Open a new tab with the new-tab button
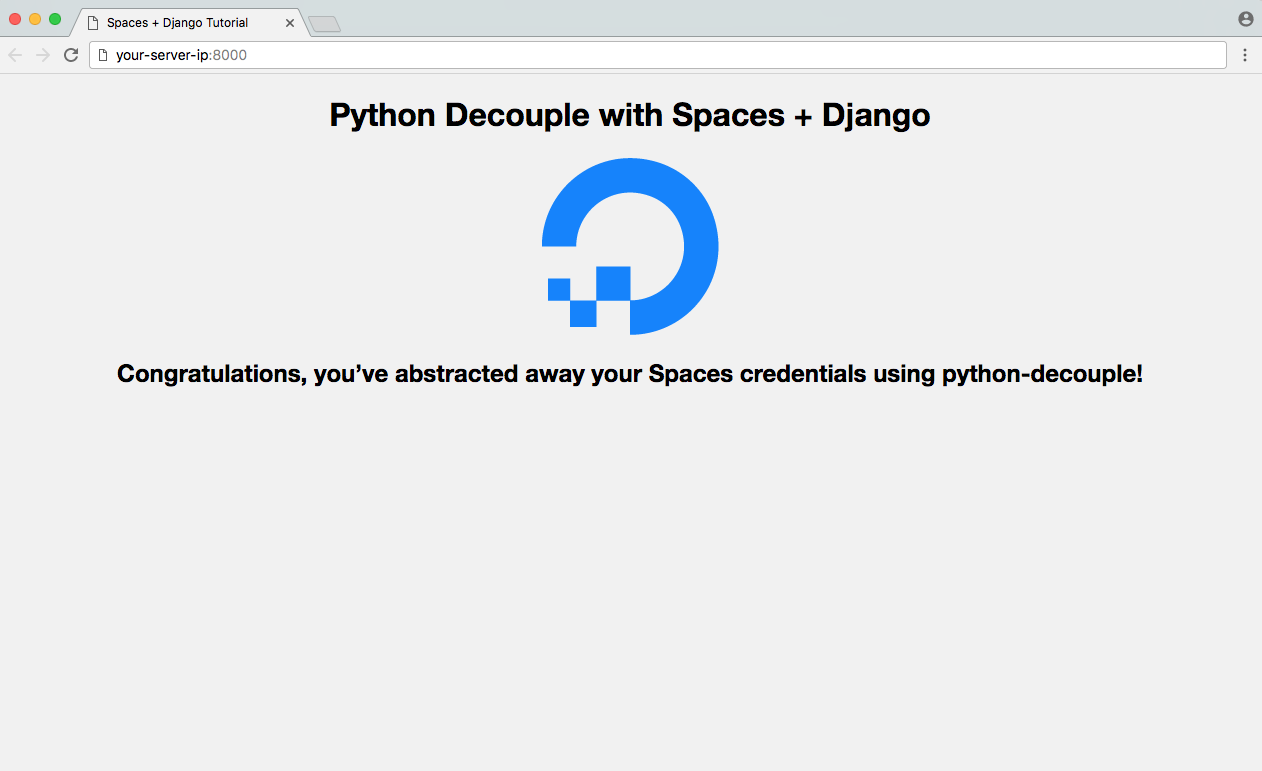This screenshot has height=771, width=1262. click(x=324, y=24)
